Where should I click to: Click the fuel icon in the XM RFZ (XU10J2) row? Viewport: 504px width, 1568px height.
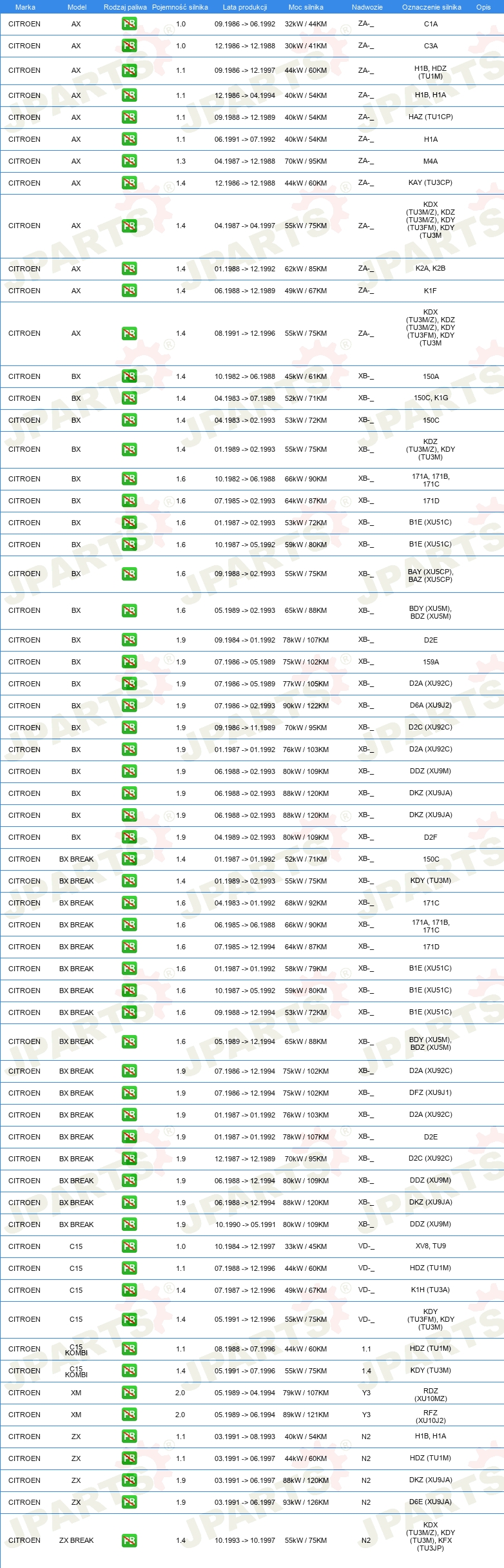130,1415
